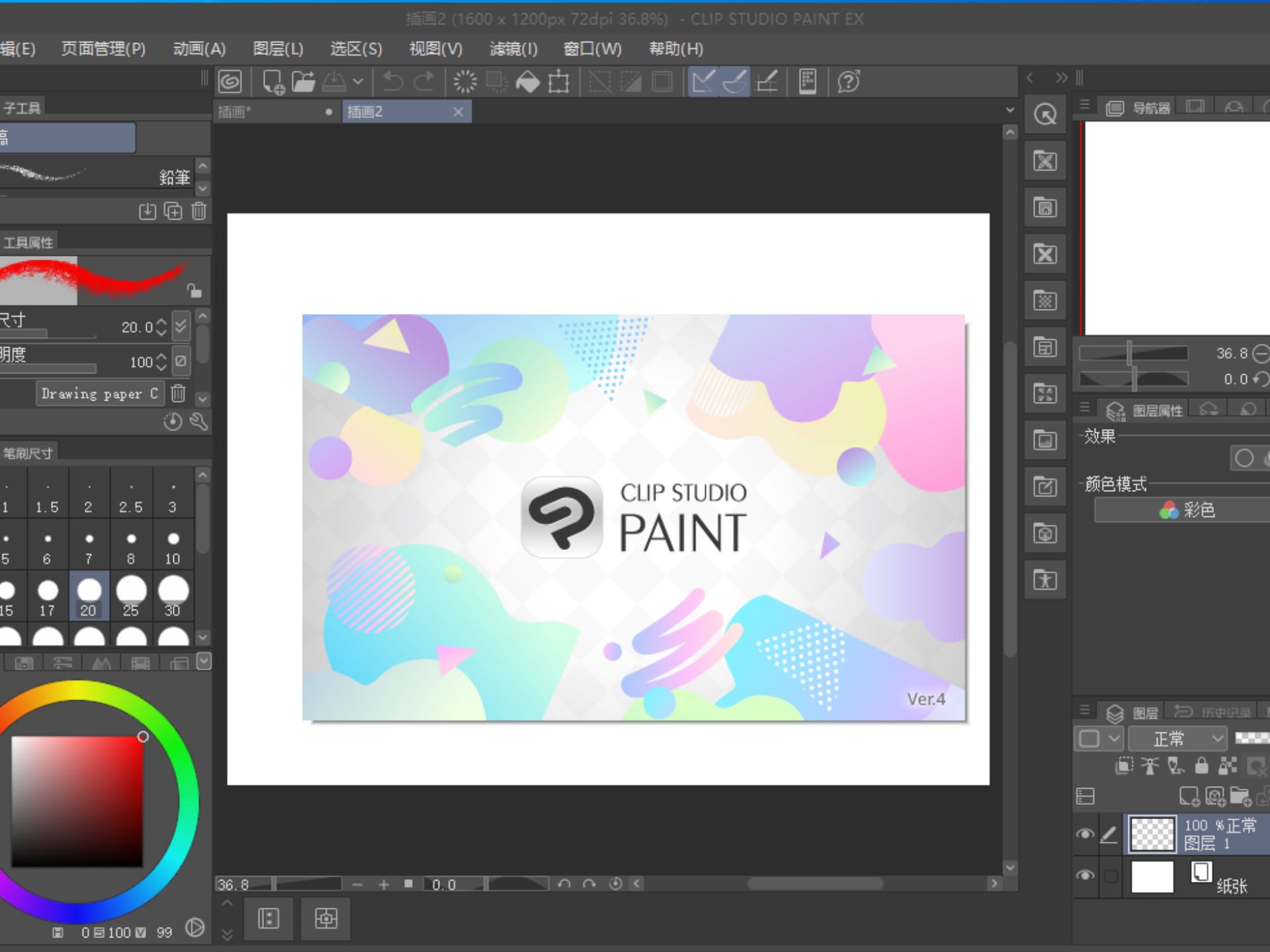The width and height of the screenshot is (1270, 952).
Task: Open the 动画(A) menu
Action: click(x=199, y=49)
